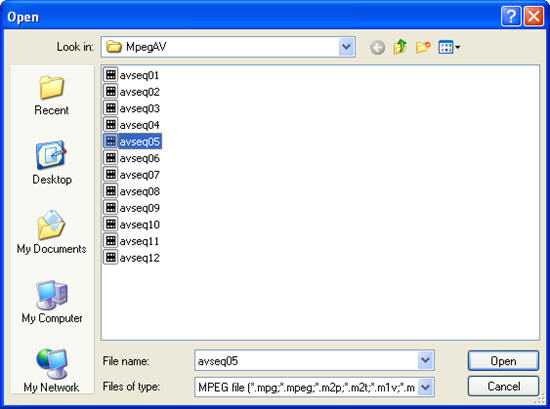Expand the Files of type dropdown
The width and height of the screenshot is (550, 409).
click(425, 387)
